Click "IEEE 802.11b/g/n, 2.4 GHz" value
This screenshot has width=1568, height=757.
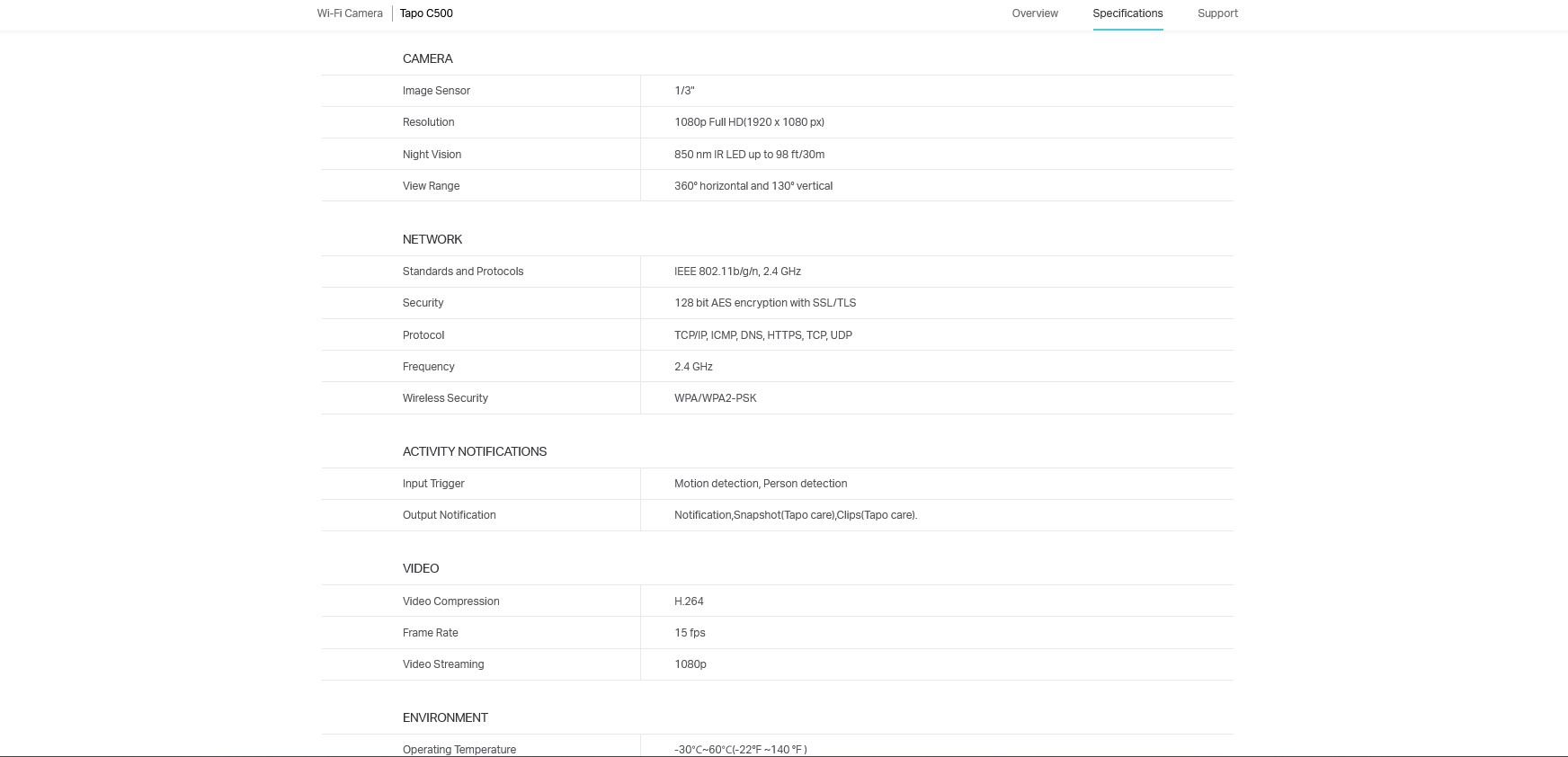[x=737, y=272]
